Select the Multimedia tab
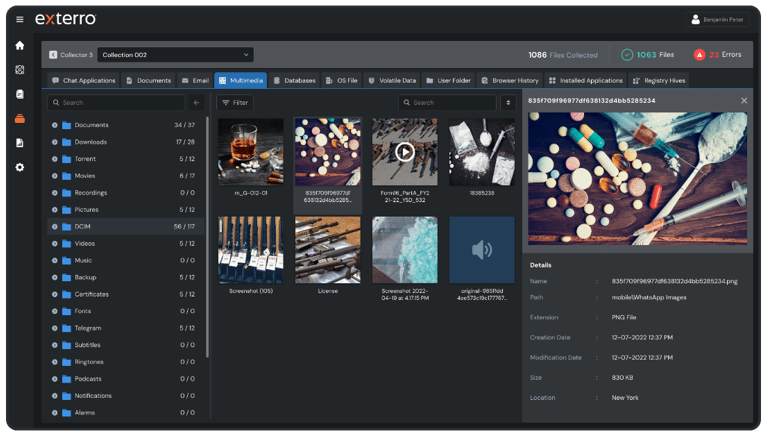Viewport: 768px width, 436px height. [x=240, y=80]
